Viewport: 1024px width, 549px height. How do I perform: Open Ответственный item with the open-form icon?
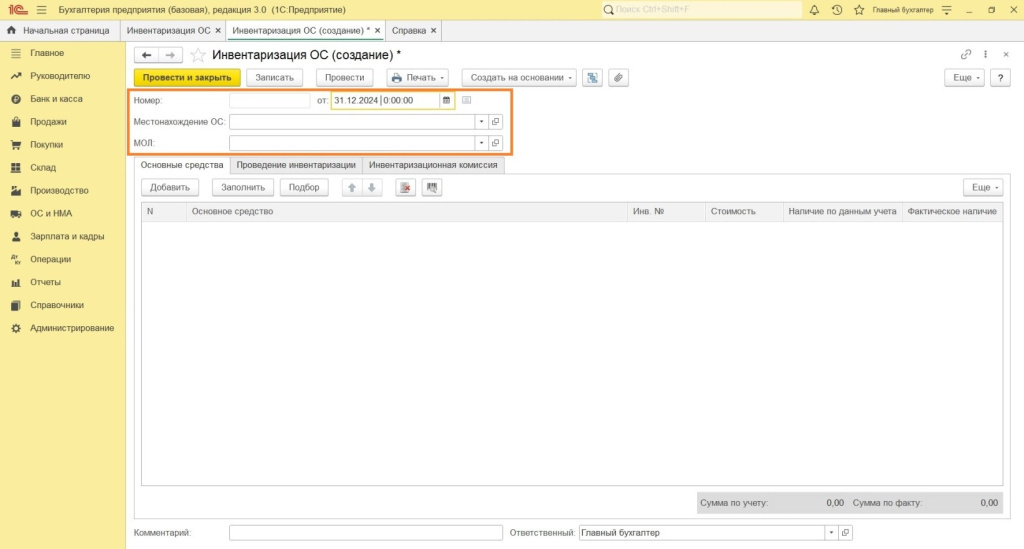click(846, 533)
